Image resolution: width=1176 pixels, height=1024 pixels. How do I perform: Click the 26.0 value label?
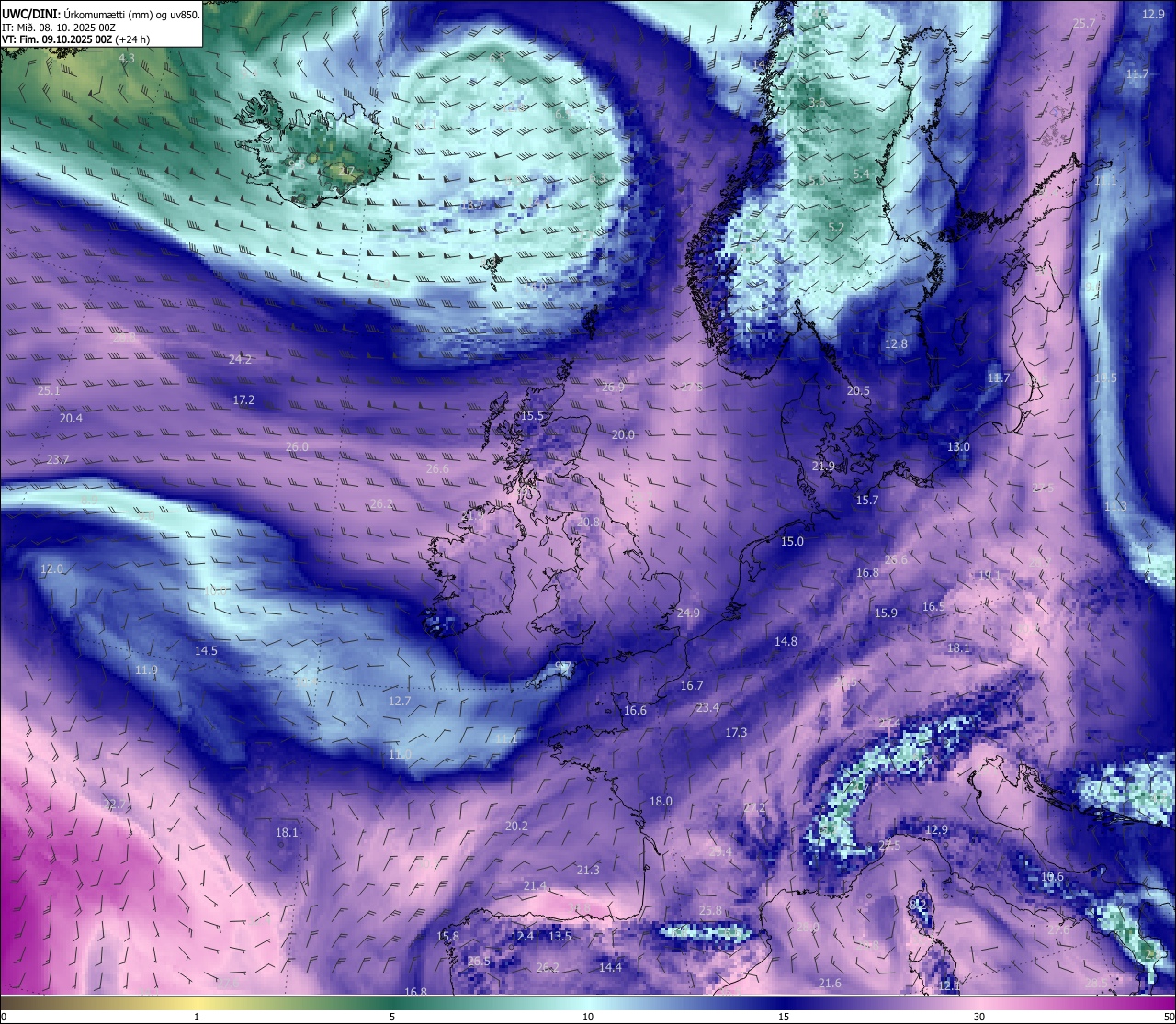click(297, 446)
